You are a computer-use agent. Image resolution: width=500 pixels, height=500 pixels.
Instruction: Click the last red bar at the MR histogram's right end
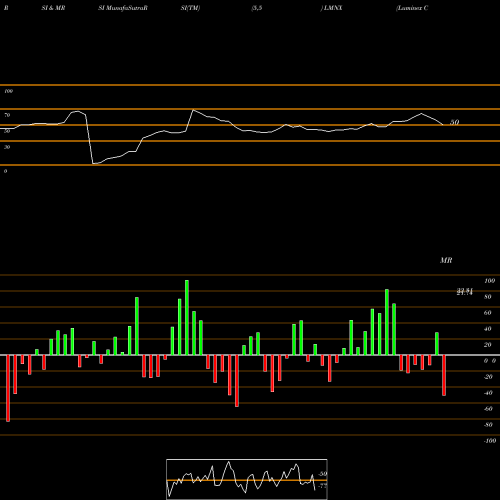(x=444, y=375)
